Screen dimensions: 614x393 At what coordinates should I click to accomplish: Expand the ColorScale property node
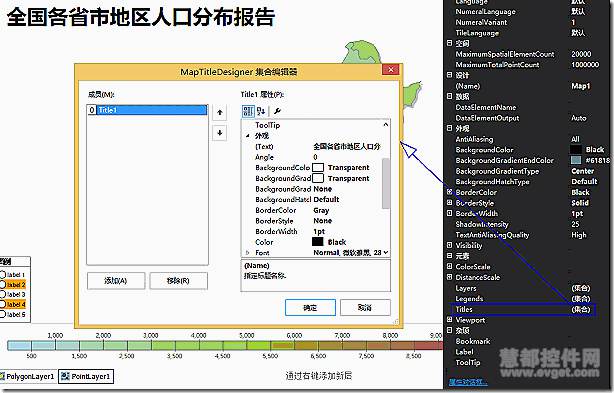click(x=450, y=266)
